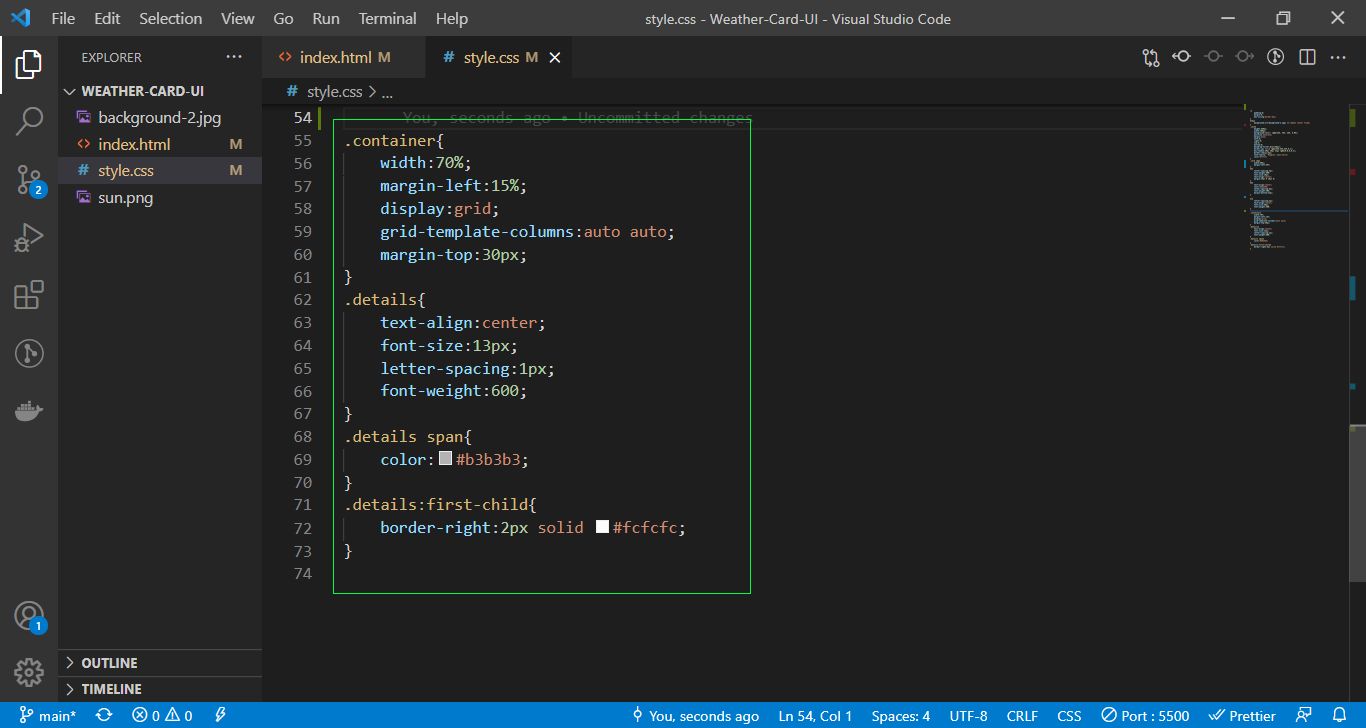Click the VS Code logo icon

[20, 18]
